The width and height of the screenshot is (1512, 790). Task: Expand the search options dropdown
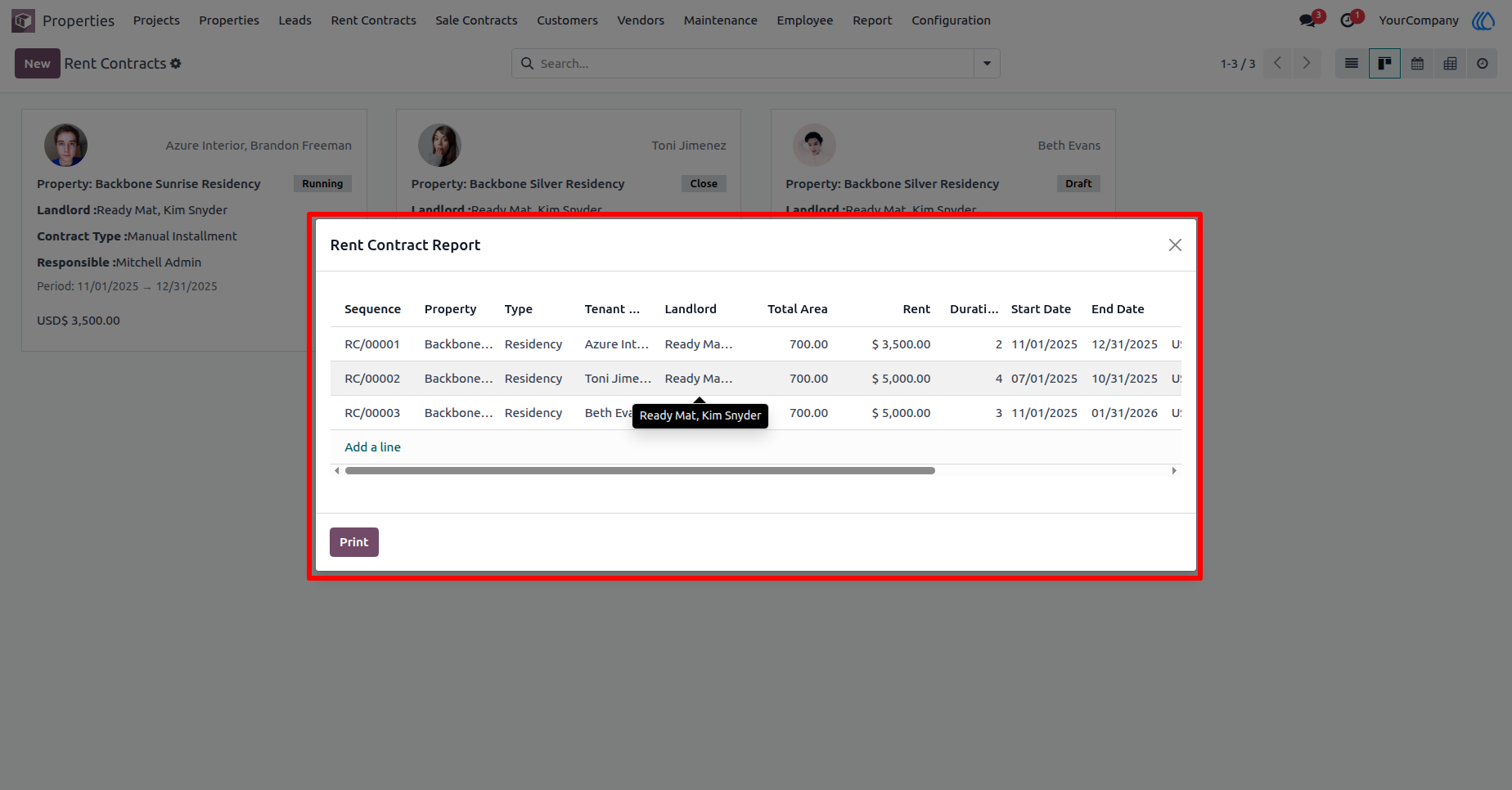click(x=987, y=64)
